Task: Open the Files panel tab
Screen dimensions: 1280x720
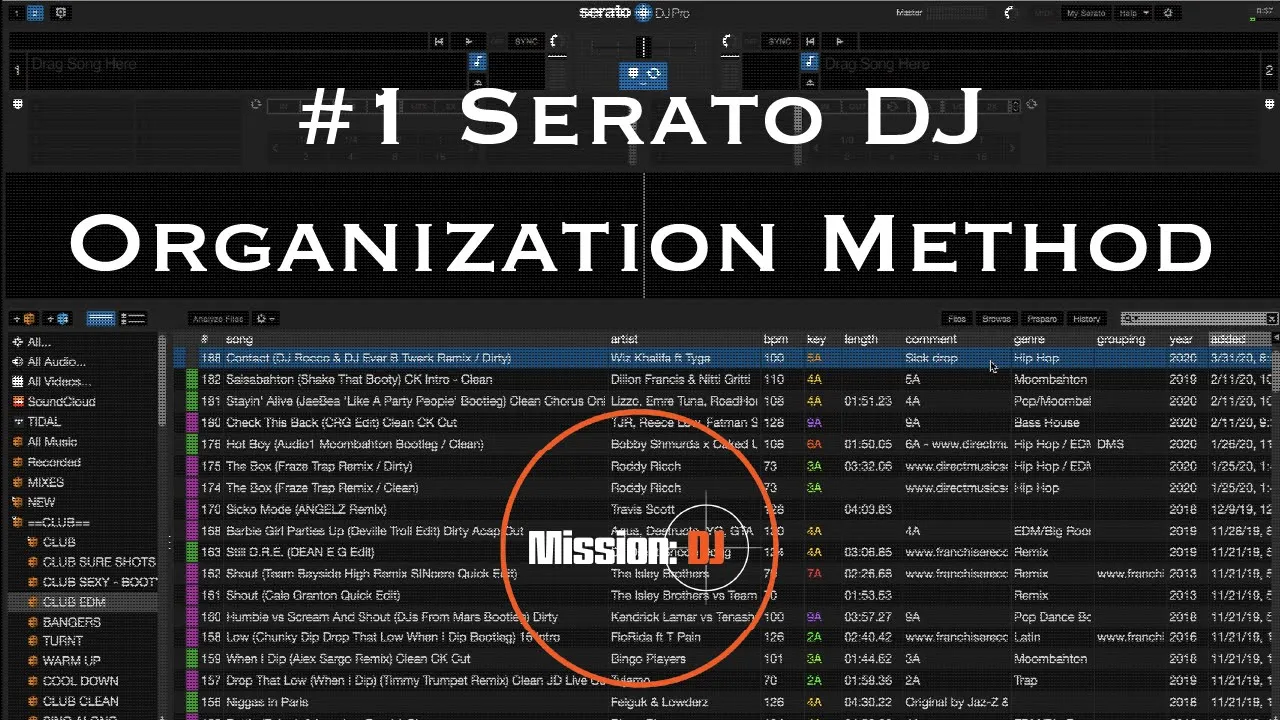Action: coord(957,319)
